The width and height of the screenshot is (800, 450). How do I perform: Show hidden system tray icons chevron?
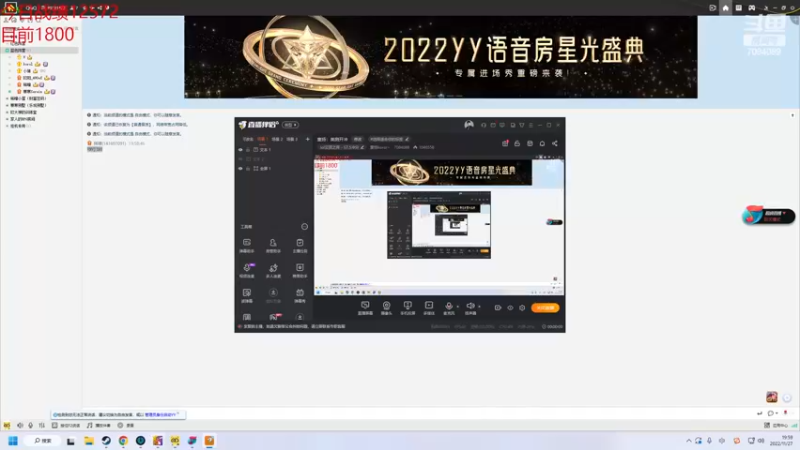(x=689, y=441)
